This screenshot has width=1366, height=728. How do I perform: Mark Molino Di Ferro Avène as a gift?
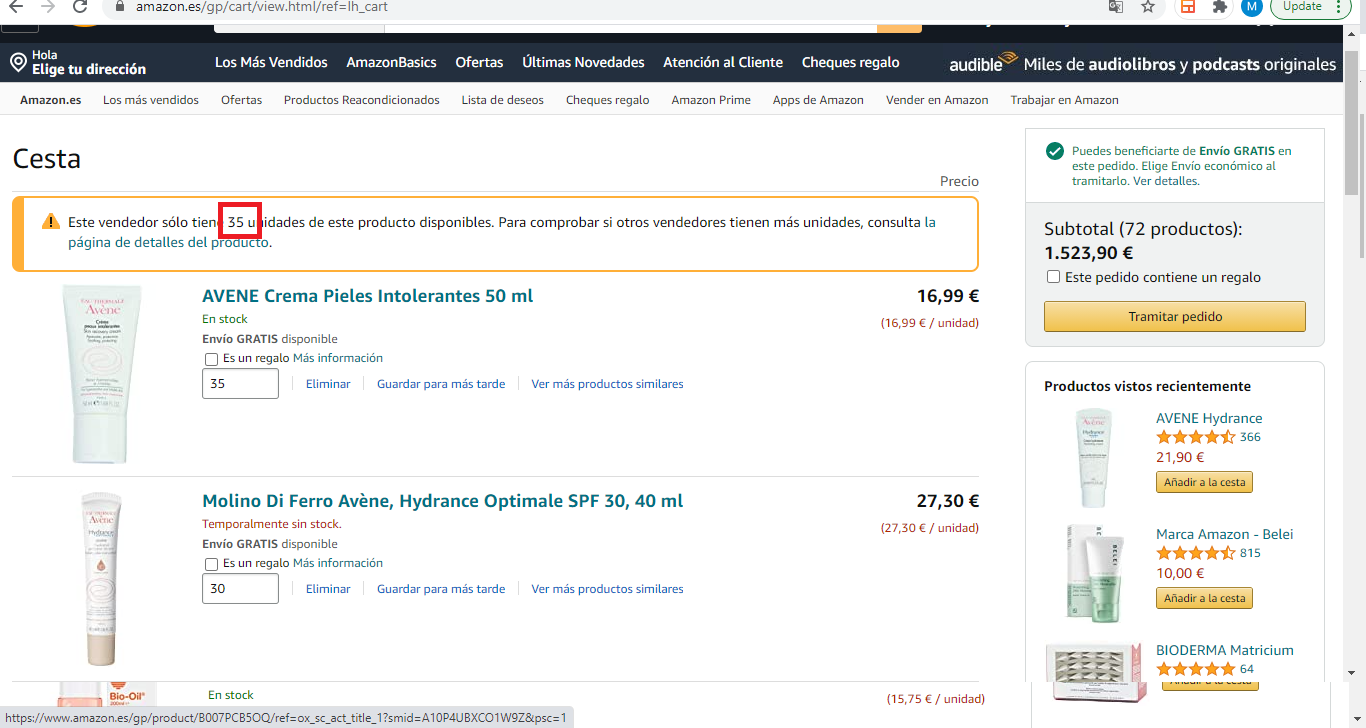coord(211,564)
